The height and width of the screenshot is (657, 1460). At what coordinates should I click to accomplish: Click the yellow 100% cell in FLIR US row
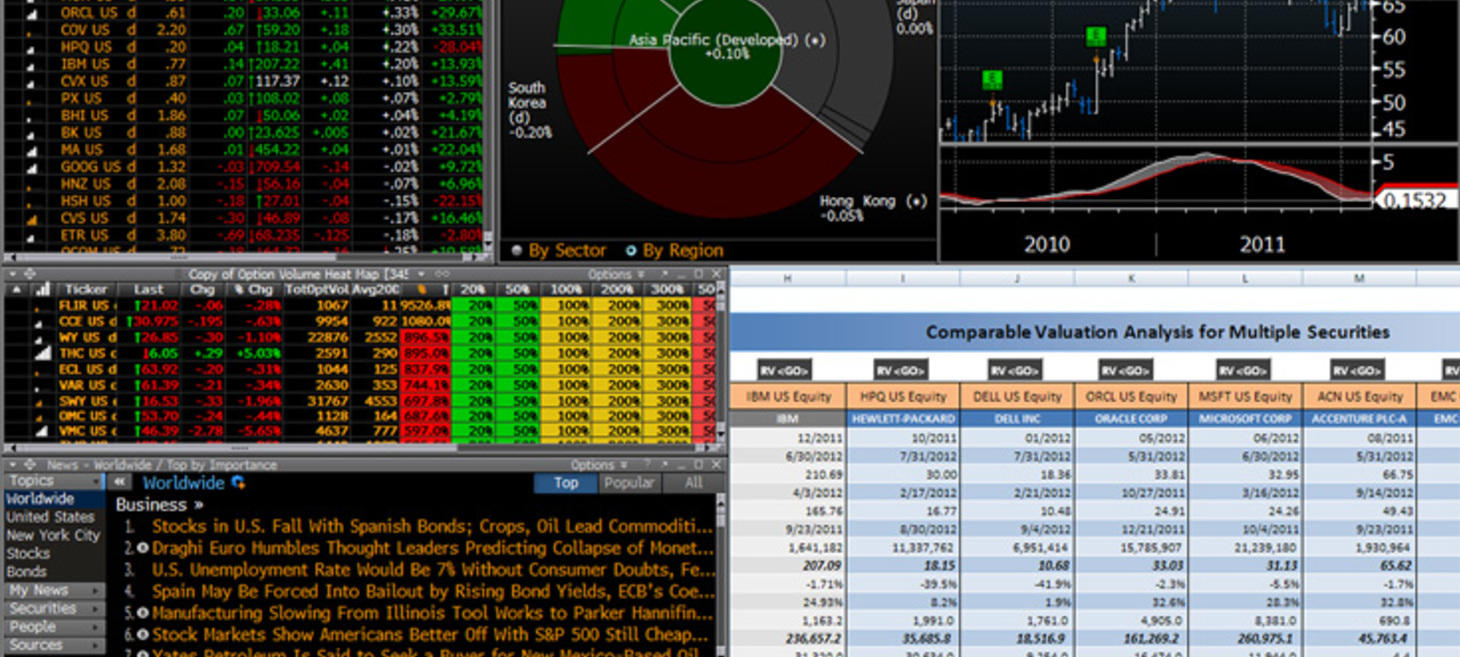coord(565,305)
